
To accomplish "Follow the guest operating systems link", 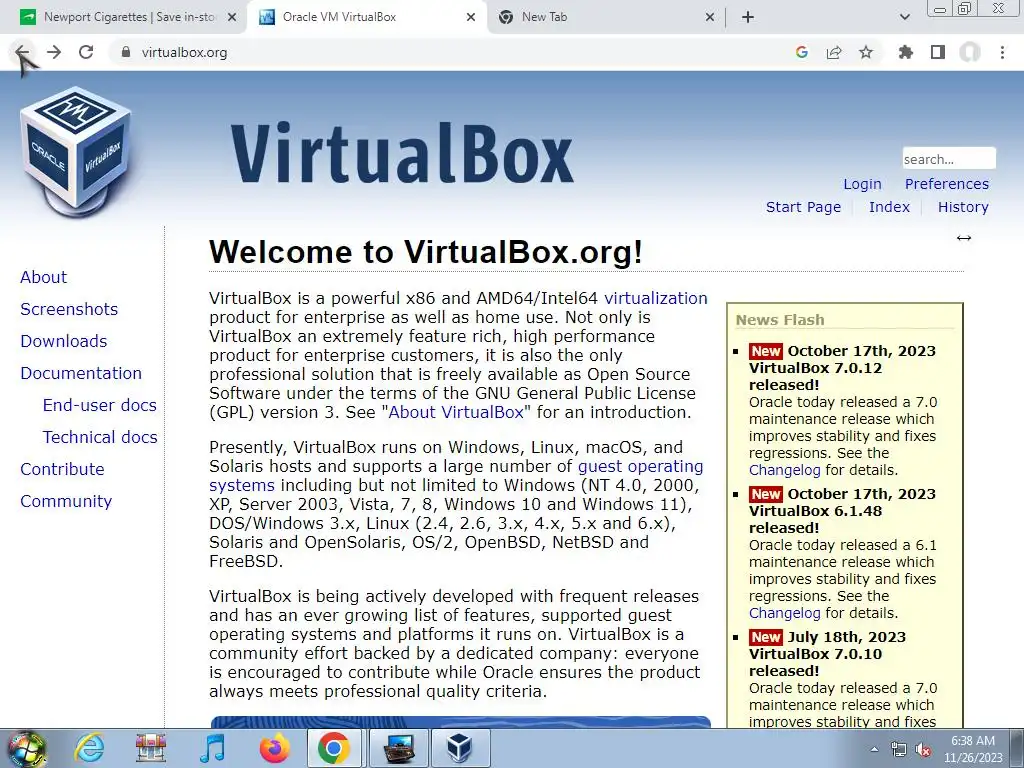I will coord(641,467).
